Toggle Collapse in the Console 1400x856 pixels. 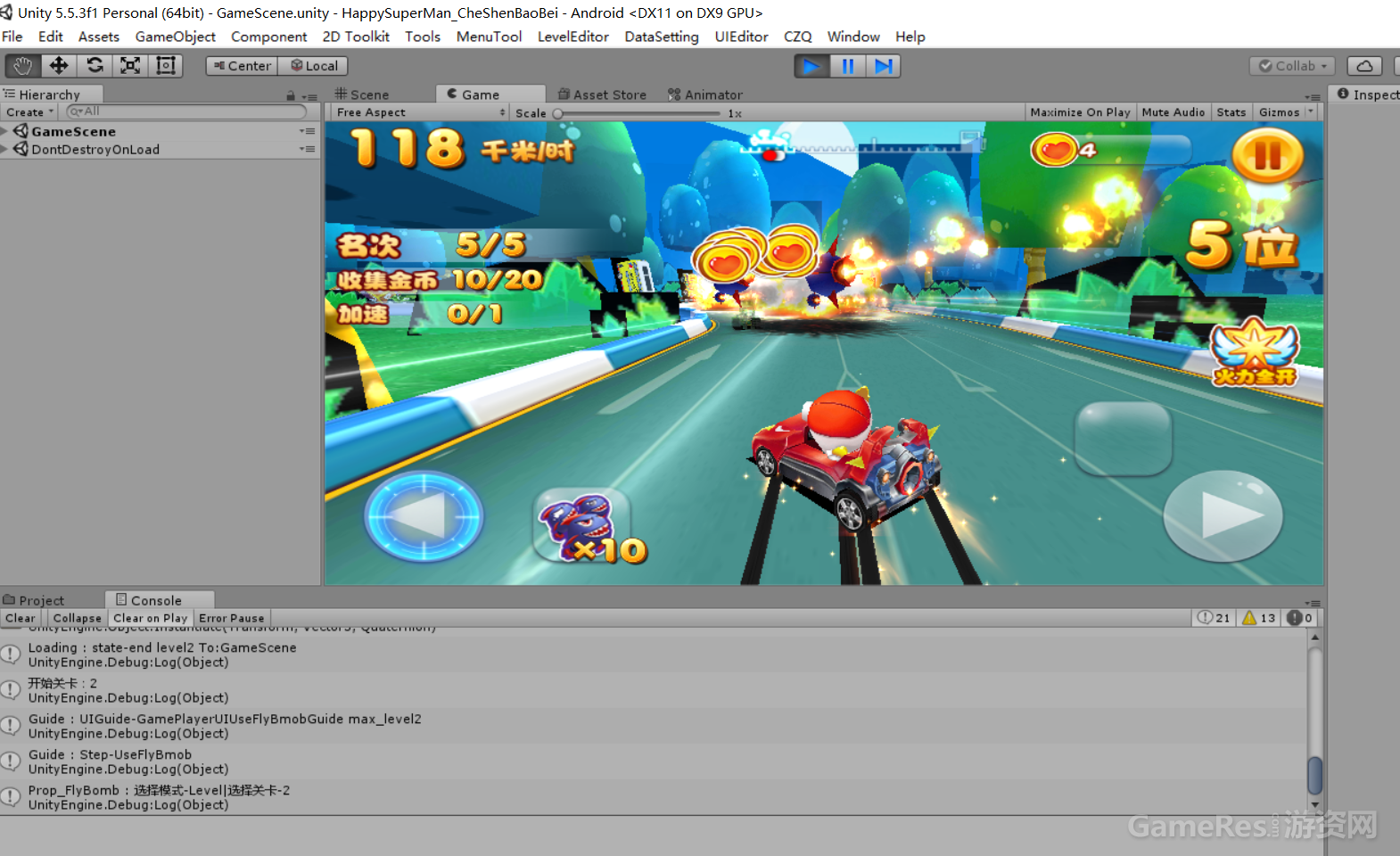click(x=78, y=618)
